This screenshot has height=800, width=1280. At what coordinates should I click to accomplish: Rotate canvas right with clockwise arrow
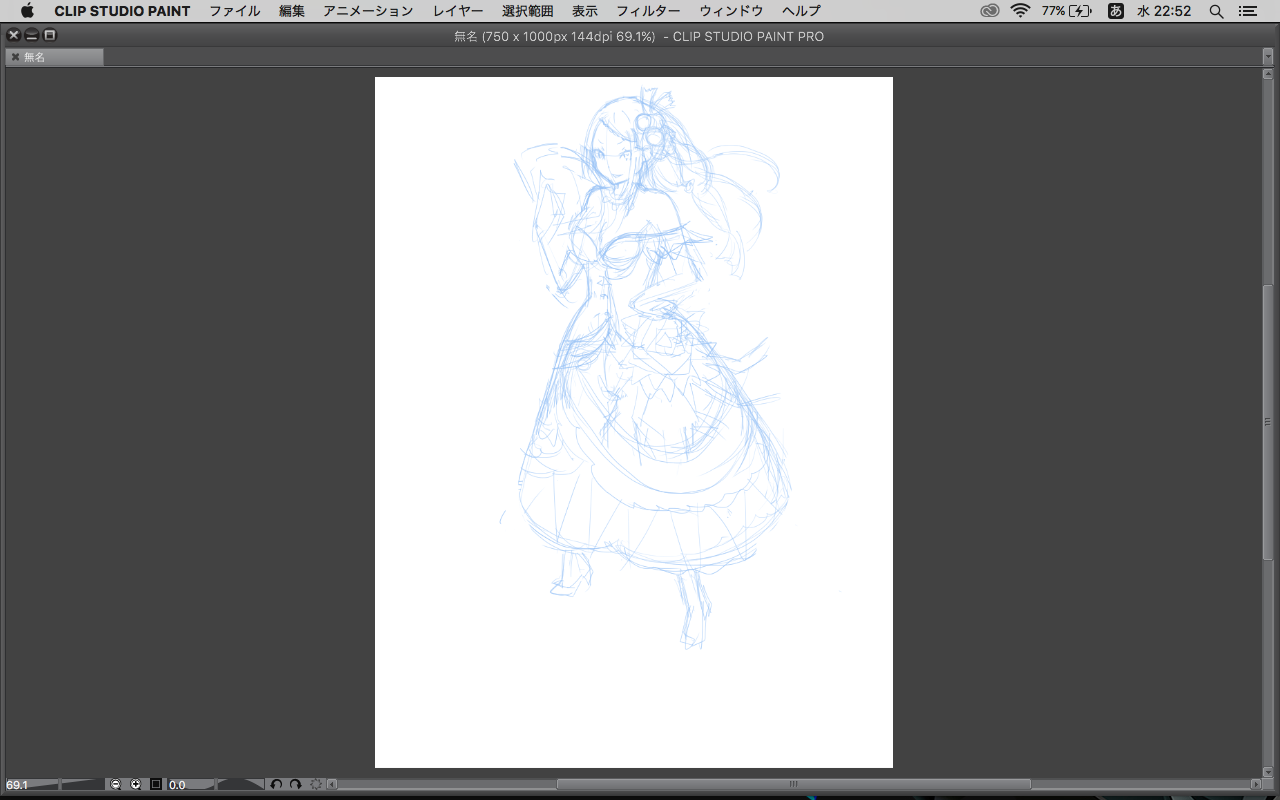coord(296,785)
